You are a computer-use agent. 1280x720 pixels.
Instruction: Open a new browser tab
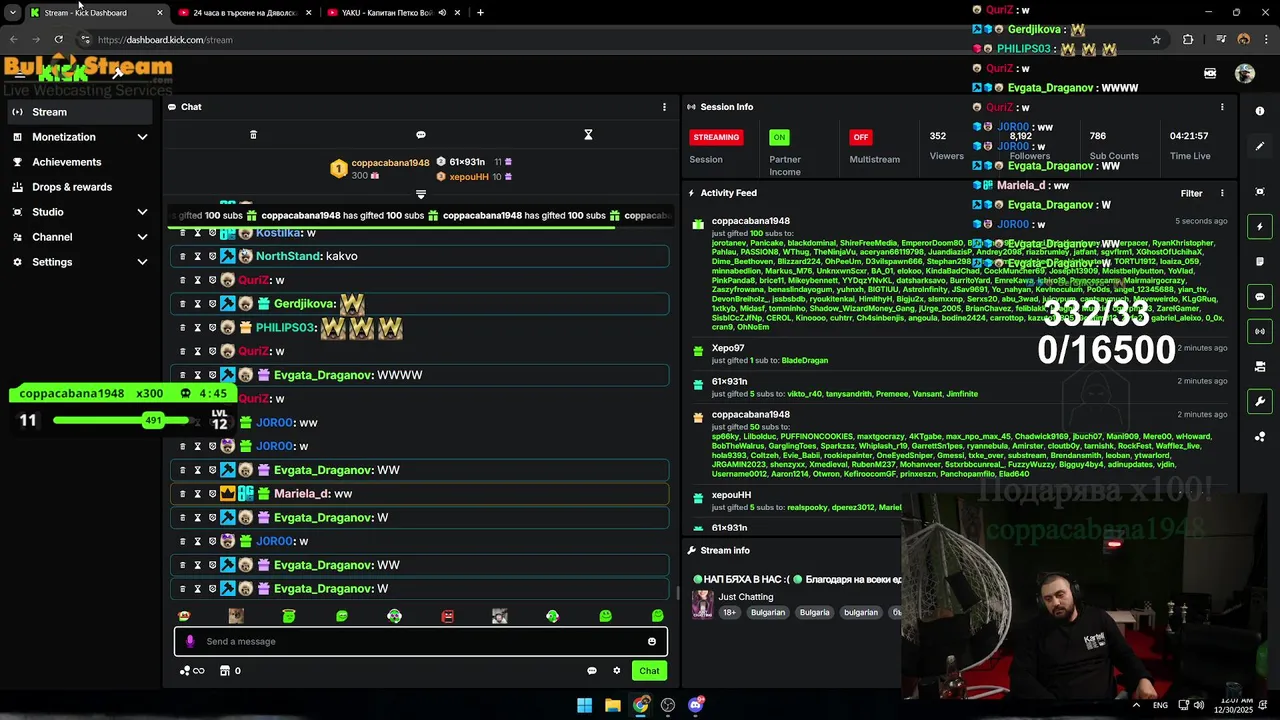(480, 13)
